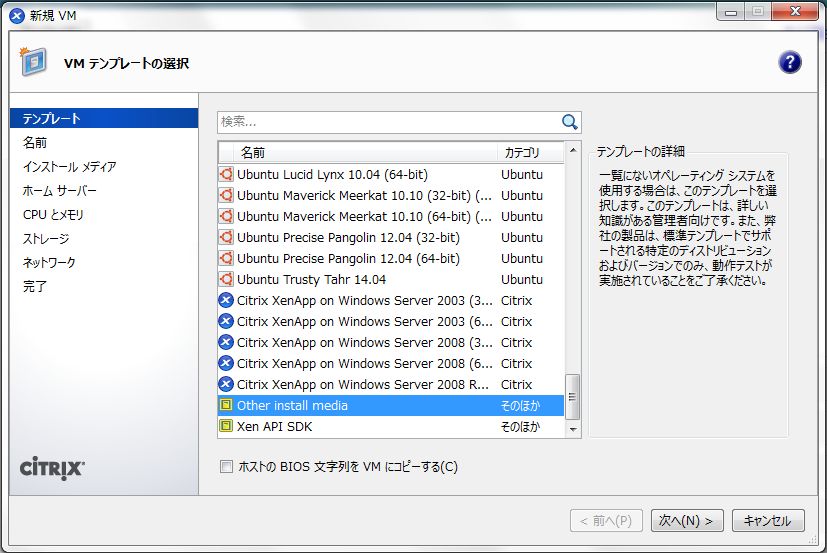Screen dimensions: 827x553
Task: Click Citrix category of XenApp 2008 R... row
Action: point(516,384)
